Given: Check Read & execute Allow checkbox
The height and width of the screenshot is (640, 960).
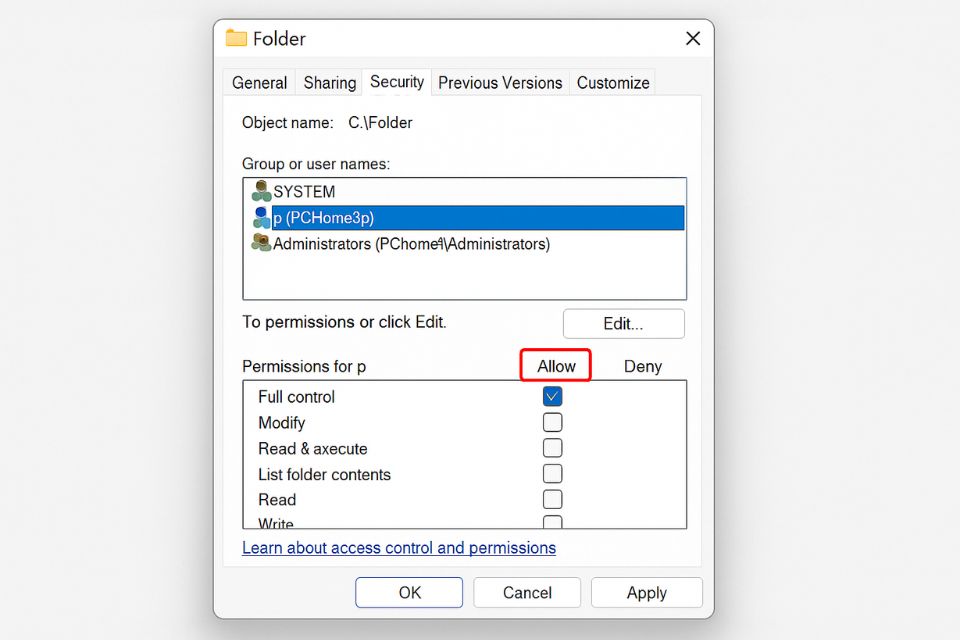Looking at the screenshot, I should 553,448.
